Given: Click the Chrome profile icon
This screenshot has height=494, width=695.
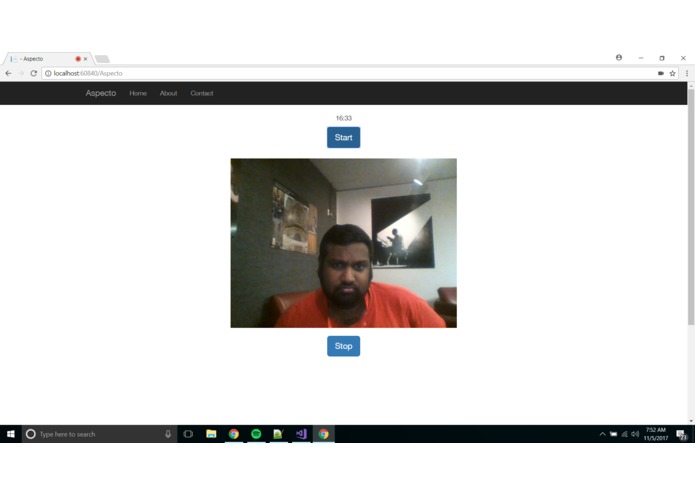Looking at the screenshot, I should point(619,58).
